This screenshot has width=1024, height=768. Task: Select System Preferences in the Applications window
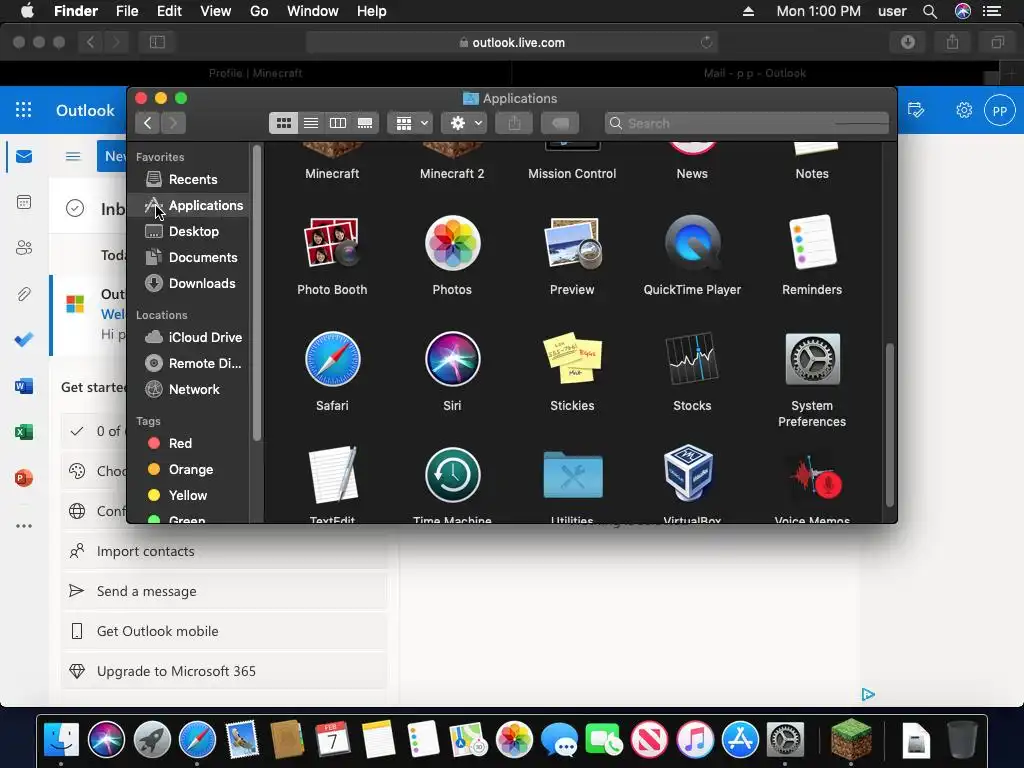click(812, 359)
